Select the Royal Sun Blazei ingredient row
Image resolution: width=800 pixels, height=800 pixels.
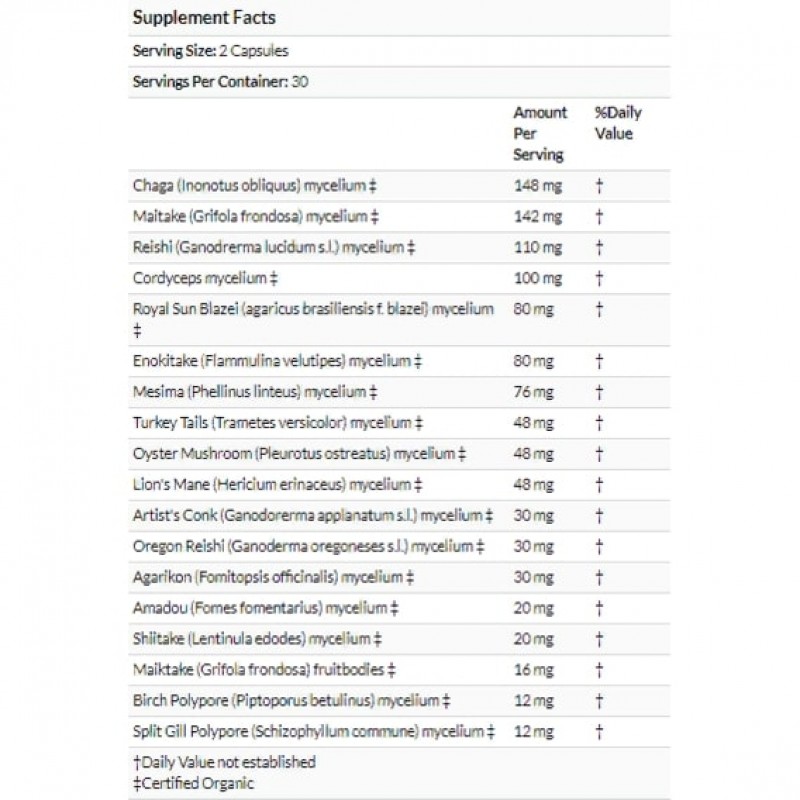pos(313,309)
